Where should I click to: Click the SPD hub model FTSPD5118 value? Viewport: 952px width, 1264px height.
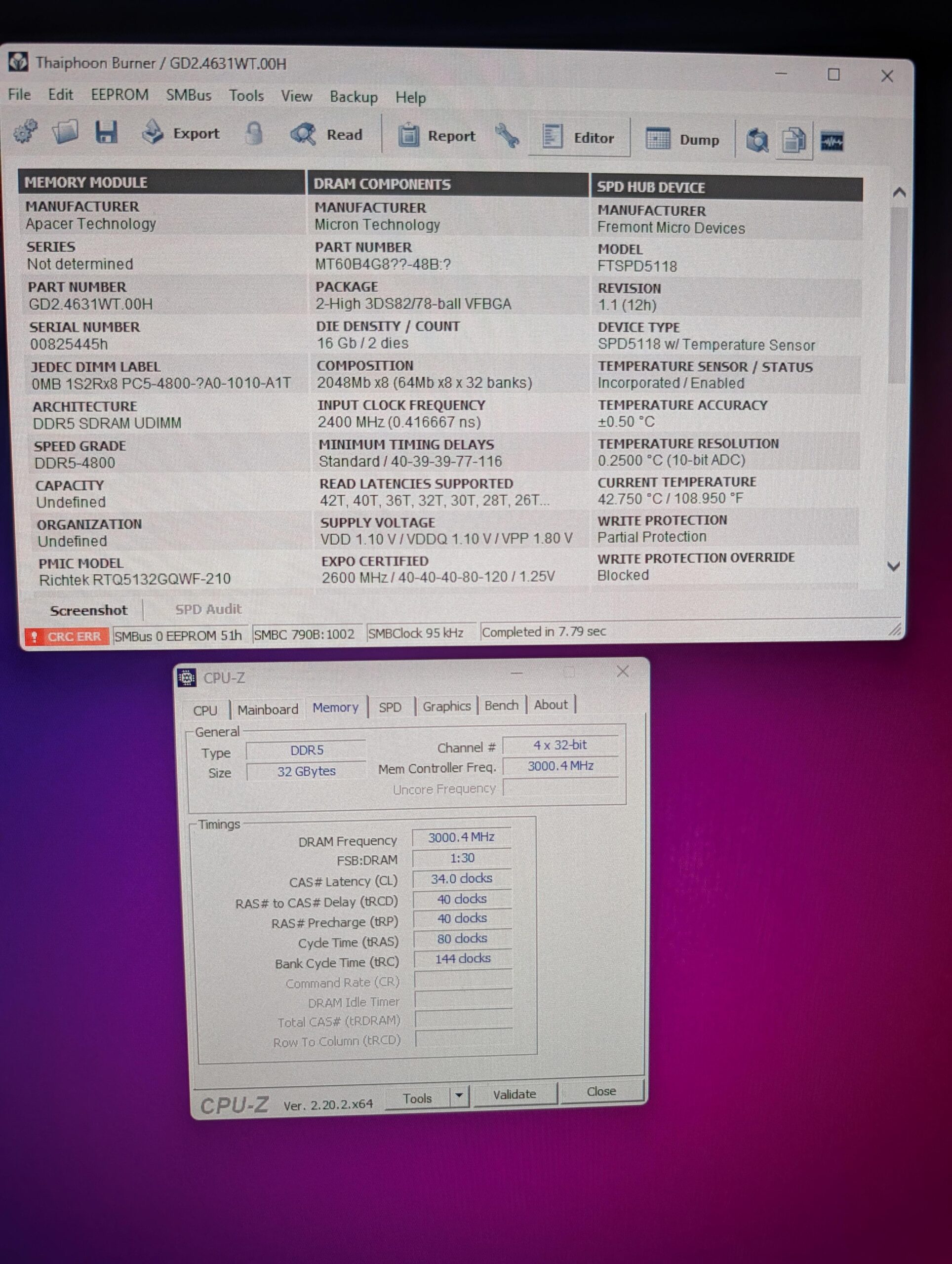coord(637,266)
